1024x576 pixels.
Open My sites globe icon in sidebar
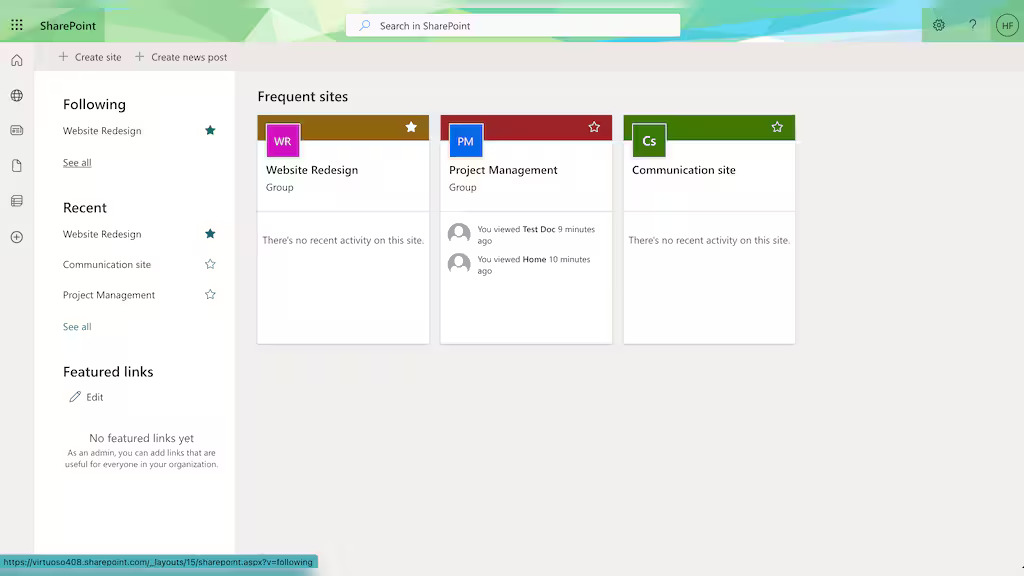pyautogui.click(x=17, y=95)
